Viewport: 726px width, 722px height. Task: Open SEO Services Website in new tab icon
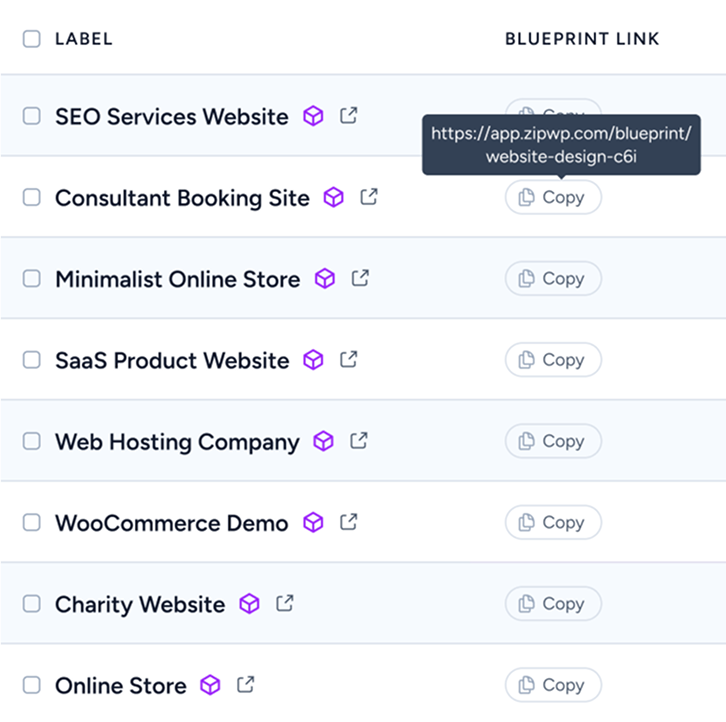click(x=348, y=116)
